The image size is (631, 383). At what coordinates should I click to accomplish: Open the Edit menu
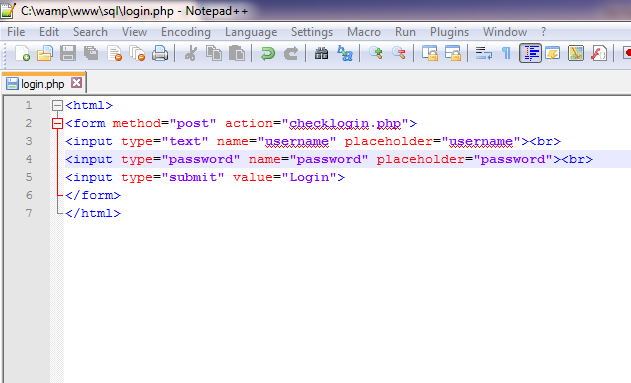49,32
